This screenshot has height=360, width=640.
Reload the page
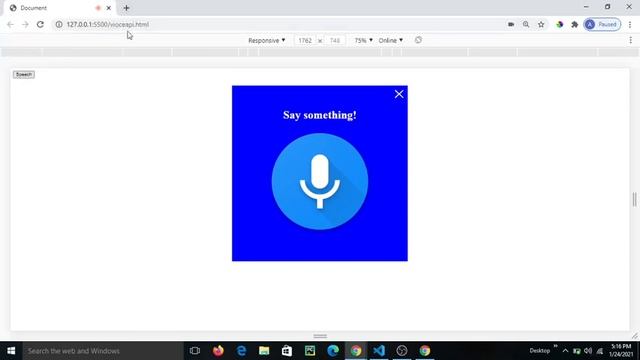(40, 24)
